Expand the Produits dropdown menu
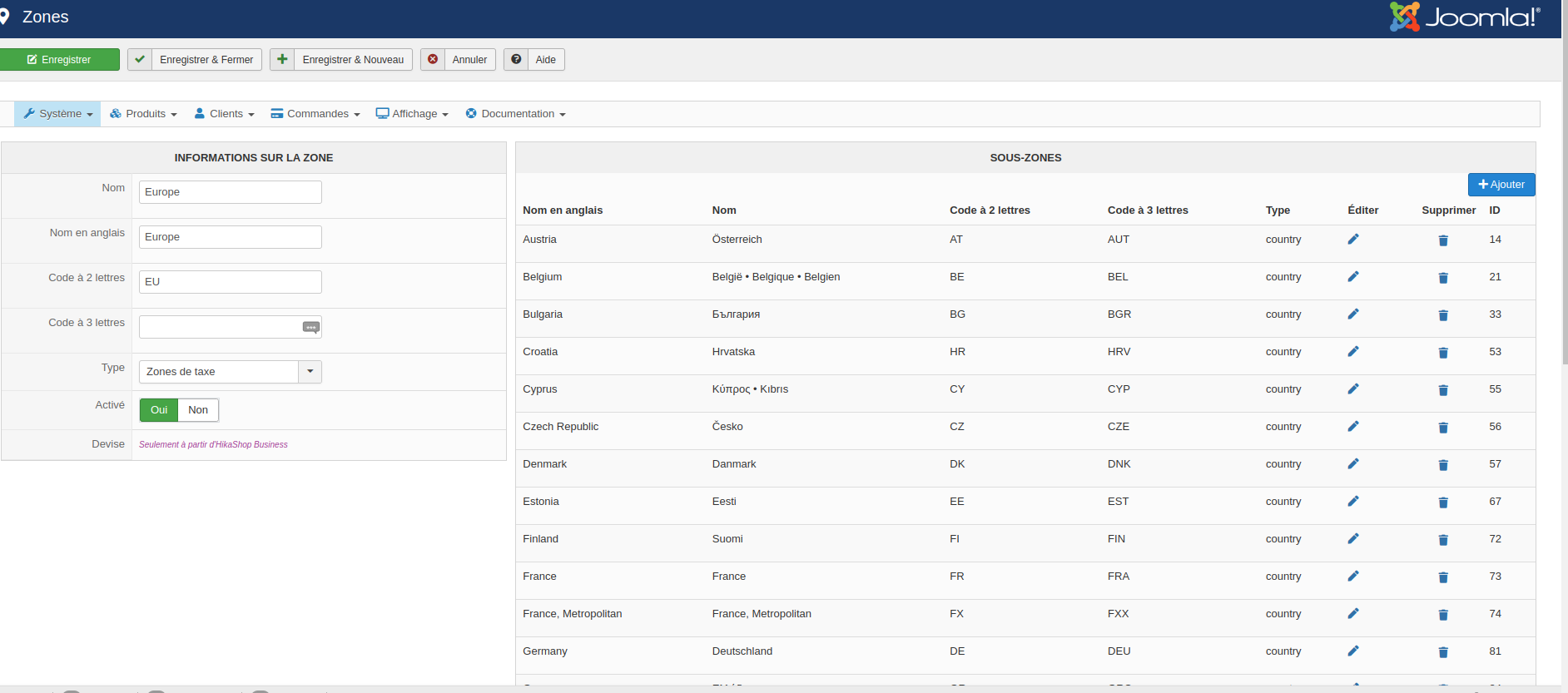 pyautogui.click(x=144, y=114)
